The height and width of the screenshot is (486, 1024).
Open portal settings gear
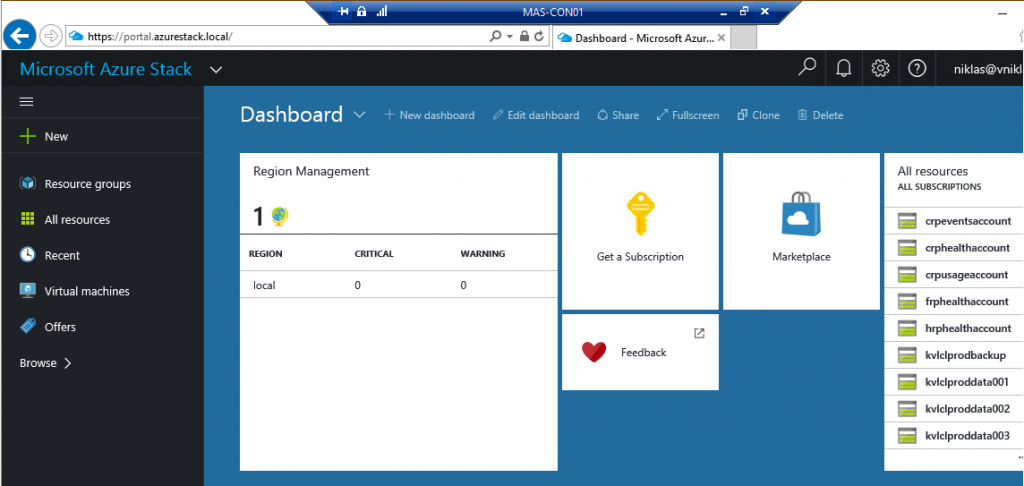pyautogui.click(x=880, y=68)
